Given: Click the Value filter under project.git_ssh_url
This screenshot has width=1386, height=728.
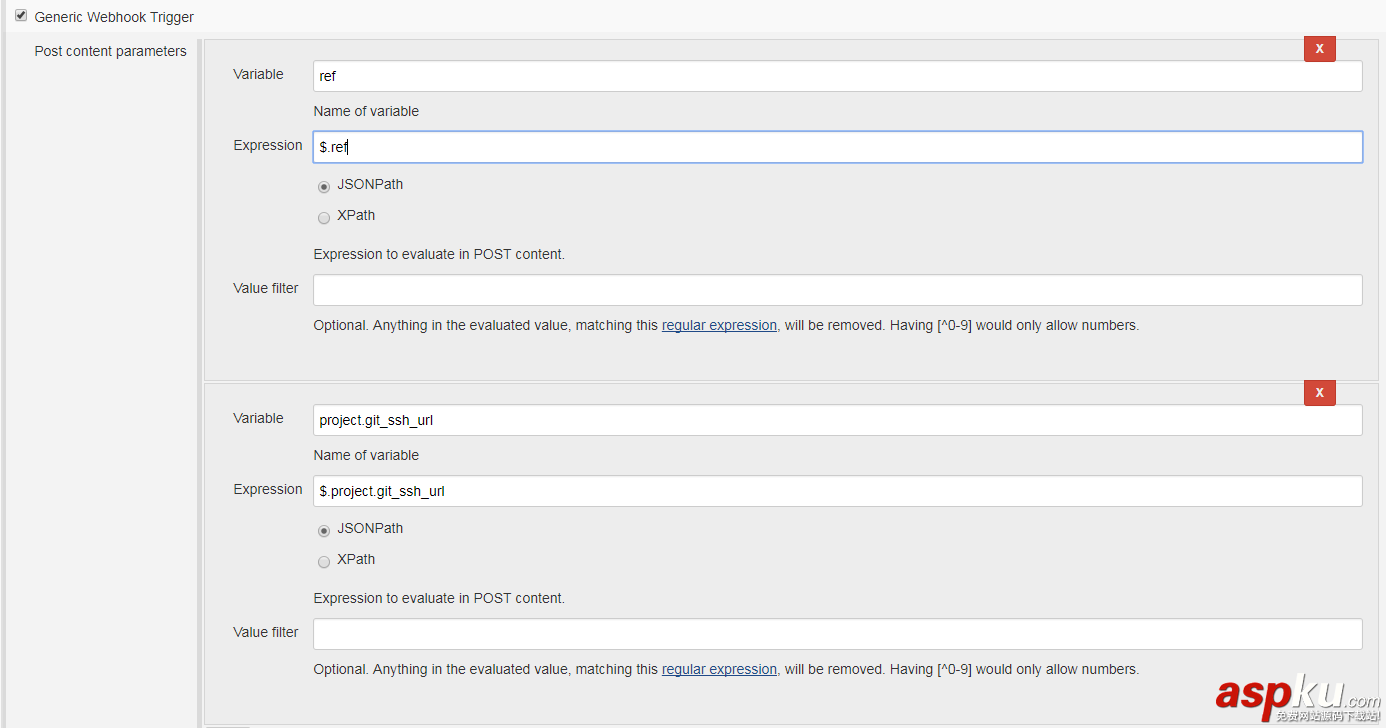Looking at the screenshot, I should coord(836,634).
